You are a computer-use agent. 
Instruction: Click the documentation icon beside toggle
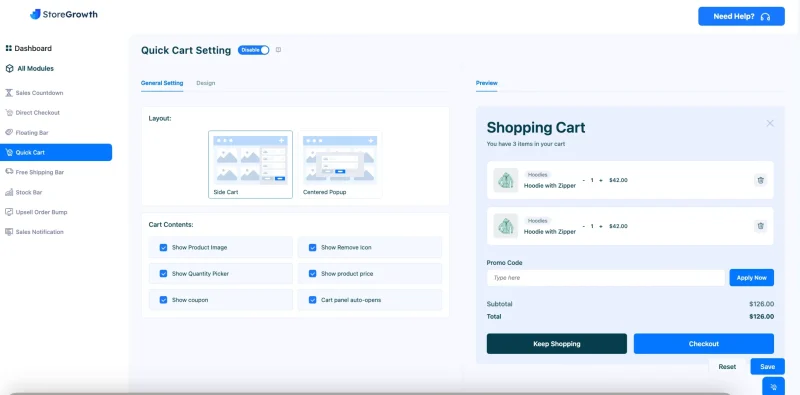point(278,50)
